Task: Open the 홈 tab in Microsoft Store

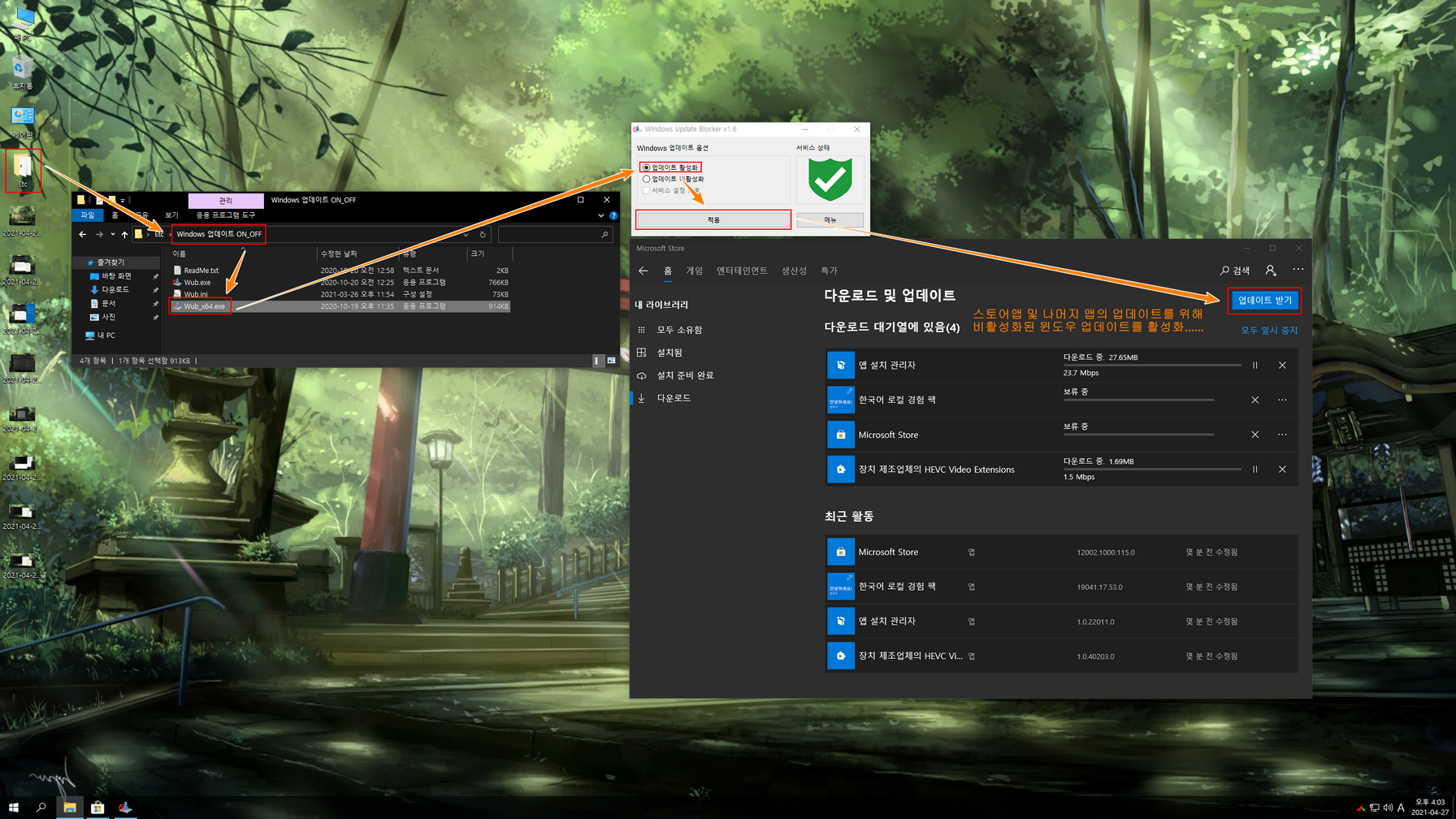Action: (x=668, y=271)
